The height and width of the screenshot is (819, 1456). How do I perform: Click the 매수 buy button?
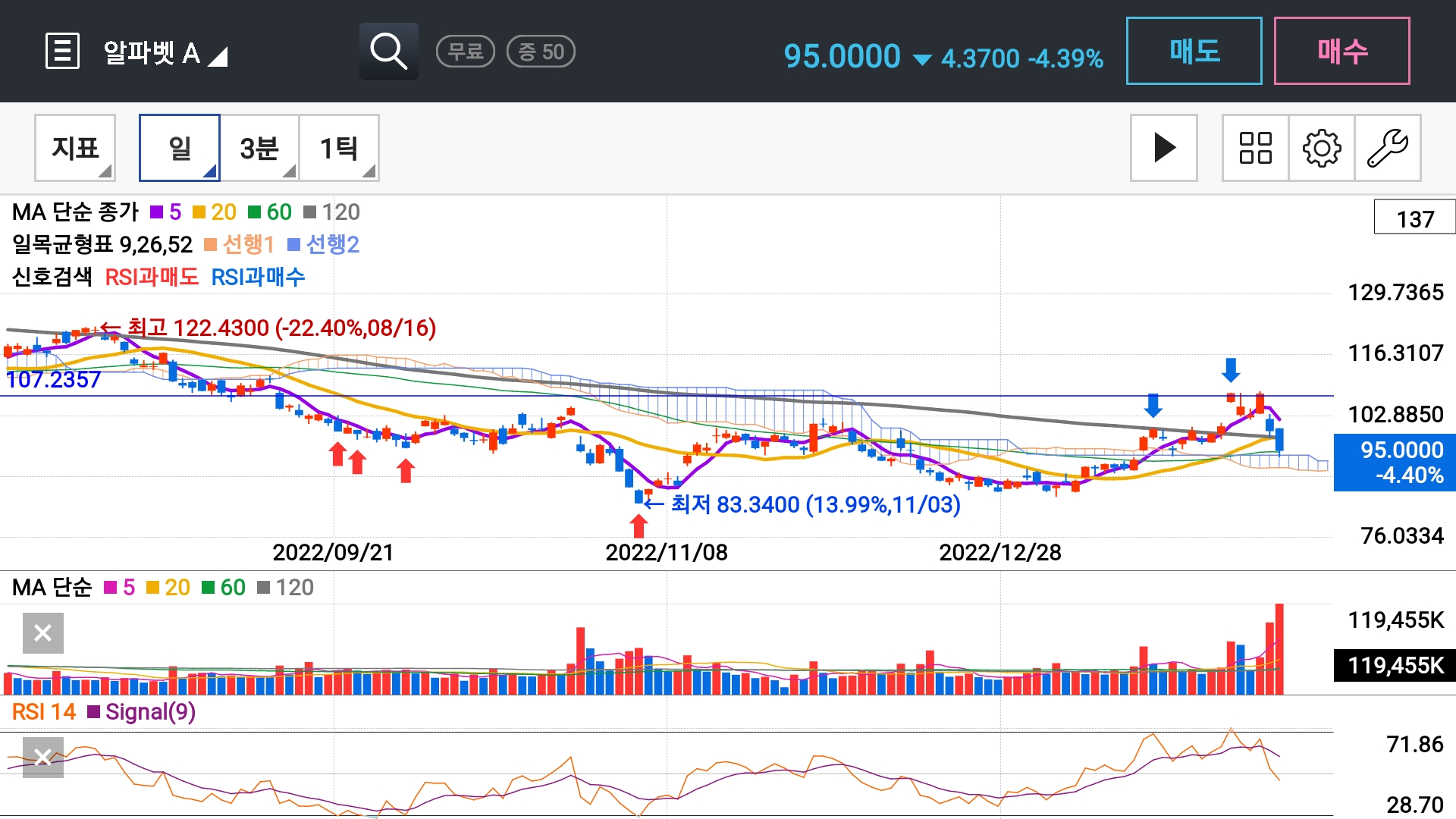(x=1342, y=51)
